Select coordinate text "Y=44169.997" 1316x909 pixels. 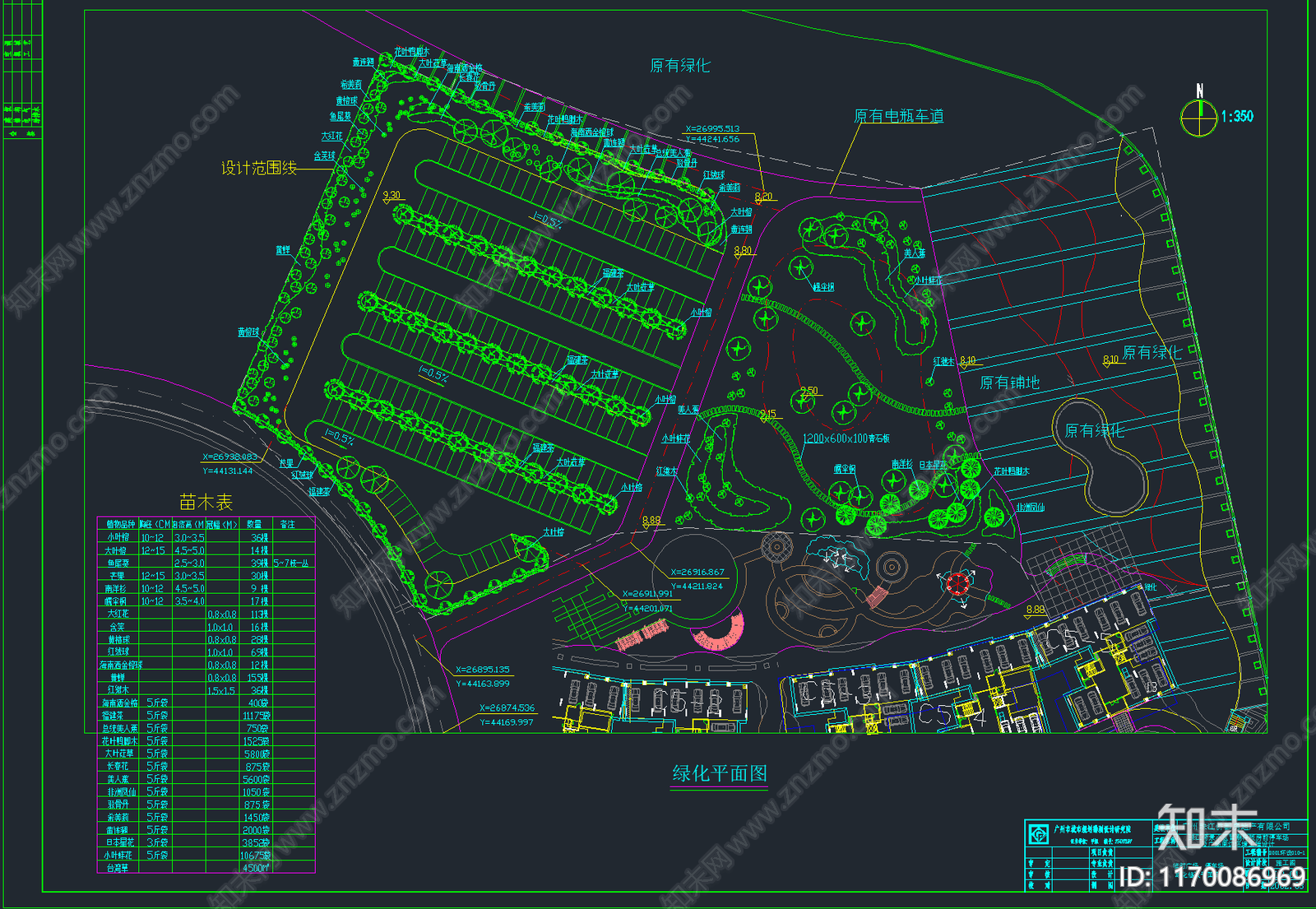pos(507,722)
